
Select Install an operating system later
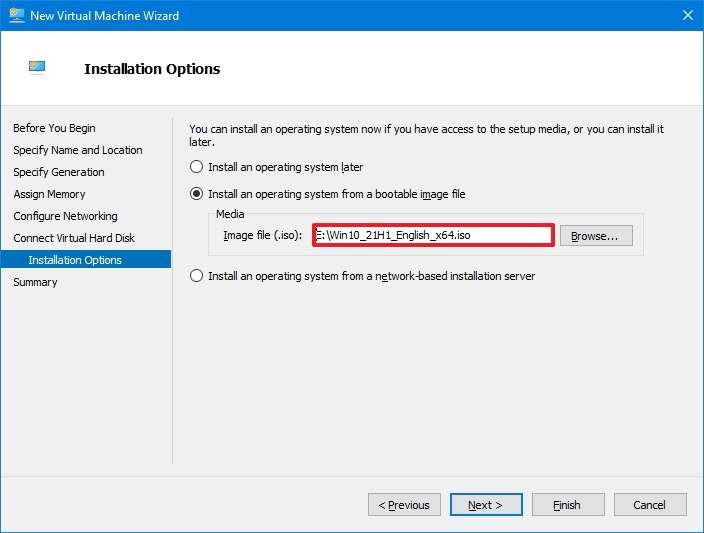point(196,167)
